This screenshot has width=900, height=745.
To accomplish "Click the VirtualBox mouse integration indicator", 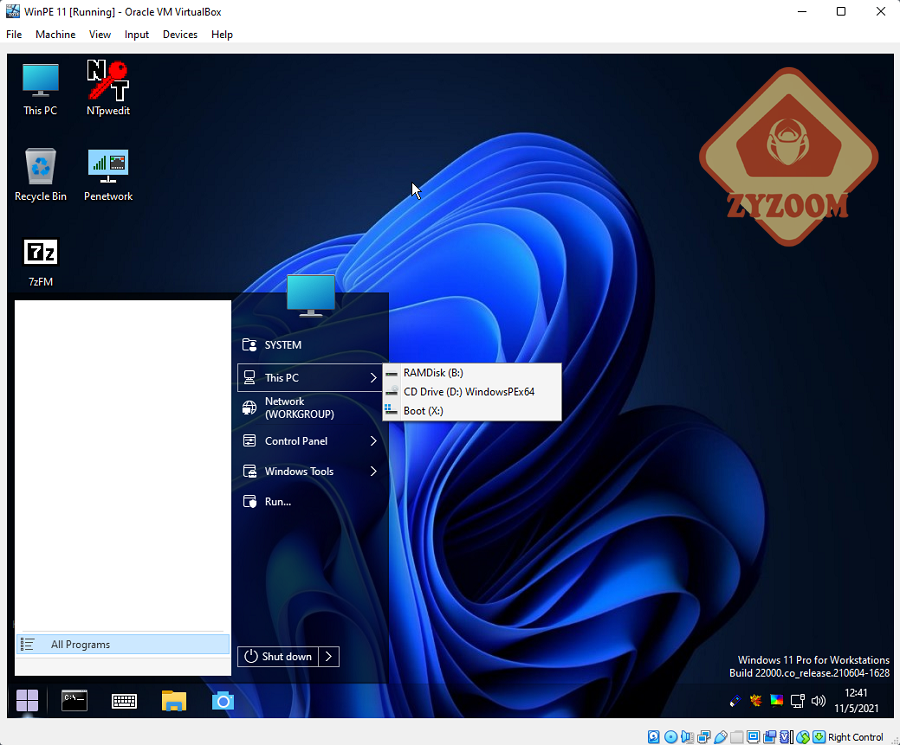I will 803,737.
